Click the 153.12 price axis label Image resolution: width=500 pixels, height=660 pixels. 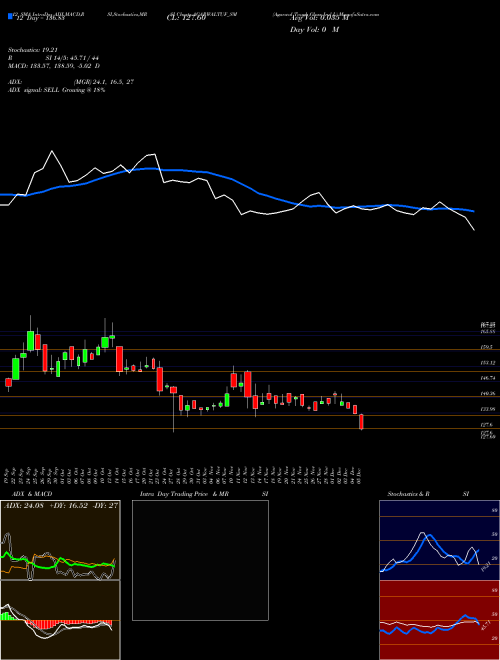click(488, 363)
